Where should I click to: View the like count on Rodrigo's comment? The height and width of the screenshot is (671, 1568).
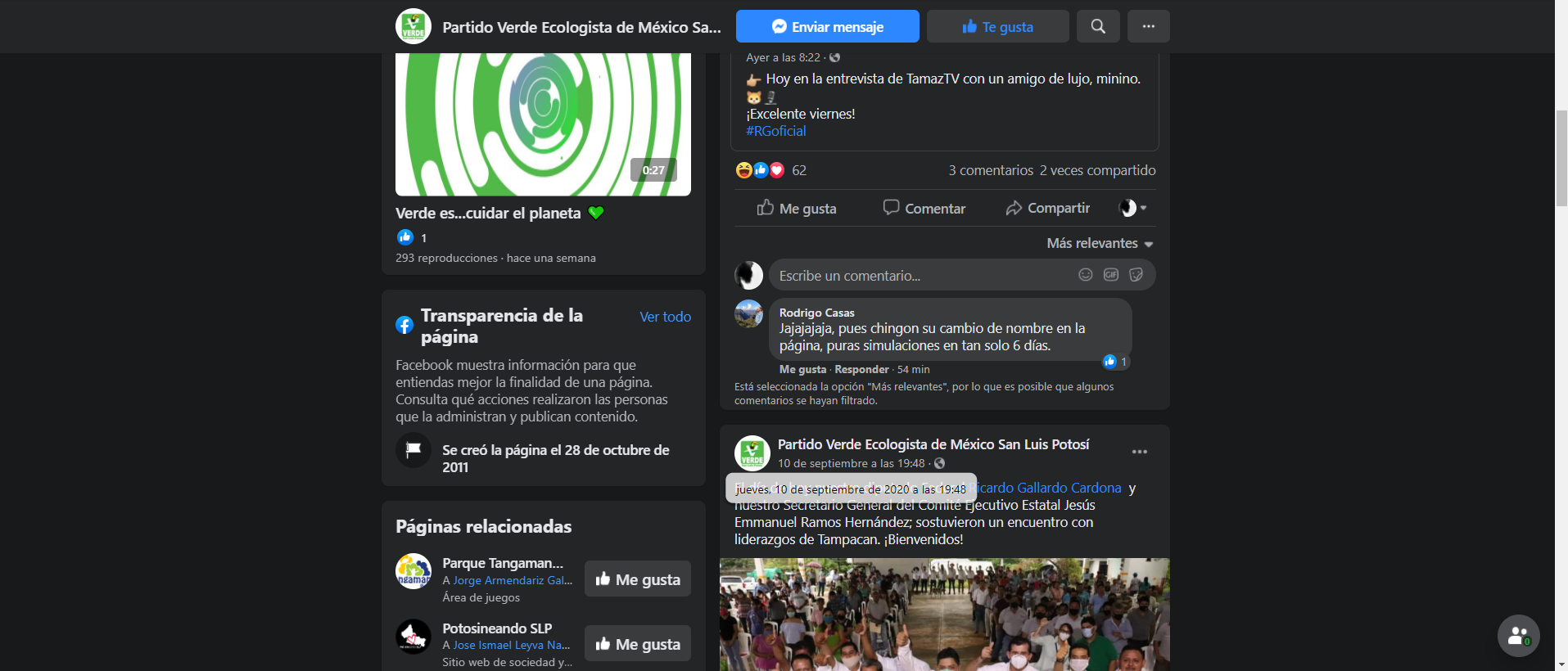click(x=1116, y=361)
